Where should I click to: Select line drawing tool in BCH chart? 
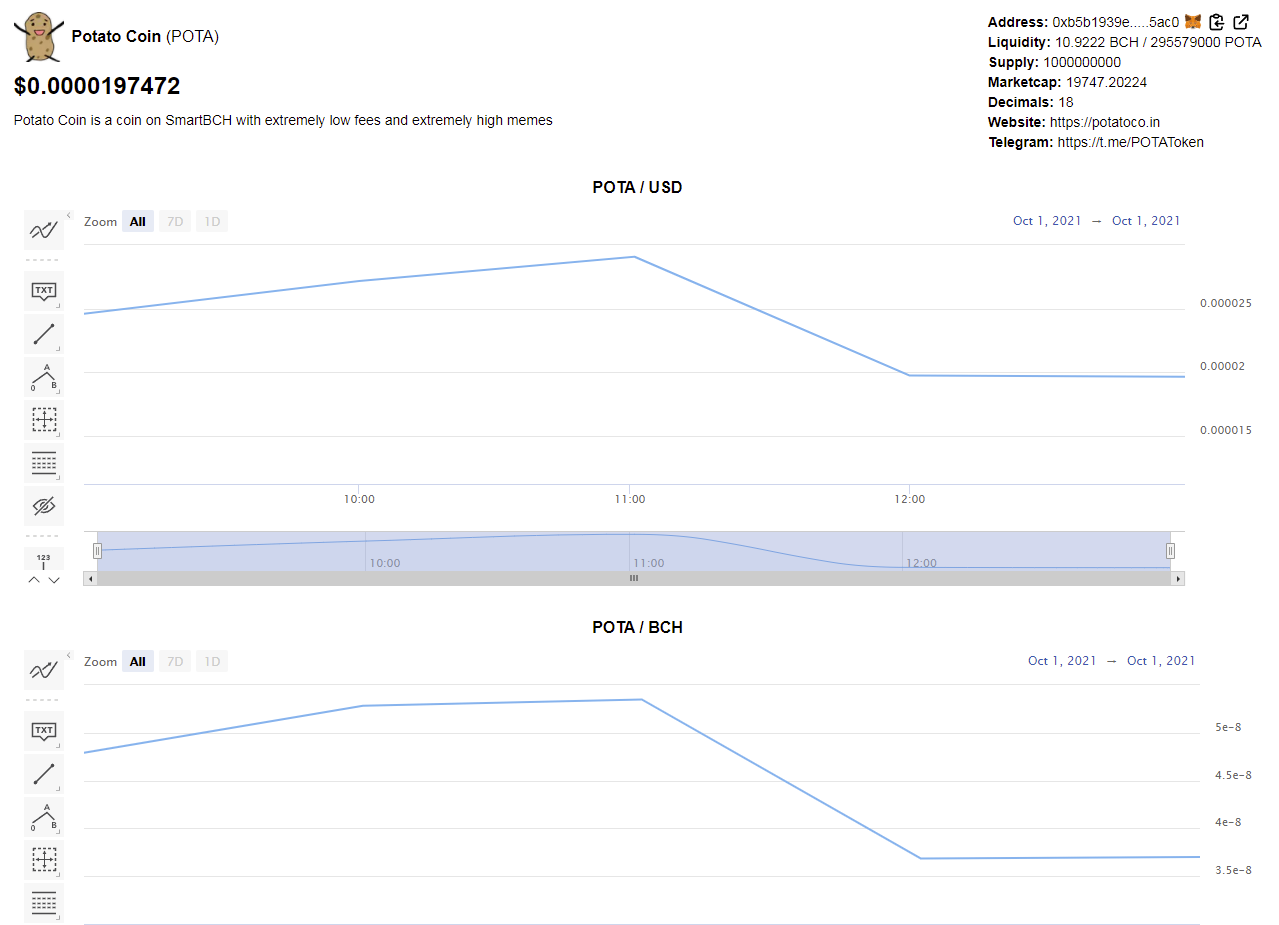44,774
